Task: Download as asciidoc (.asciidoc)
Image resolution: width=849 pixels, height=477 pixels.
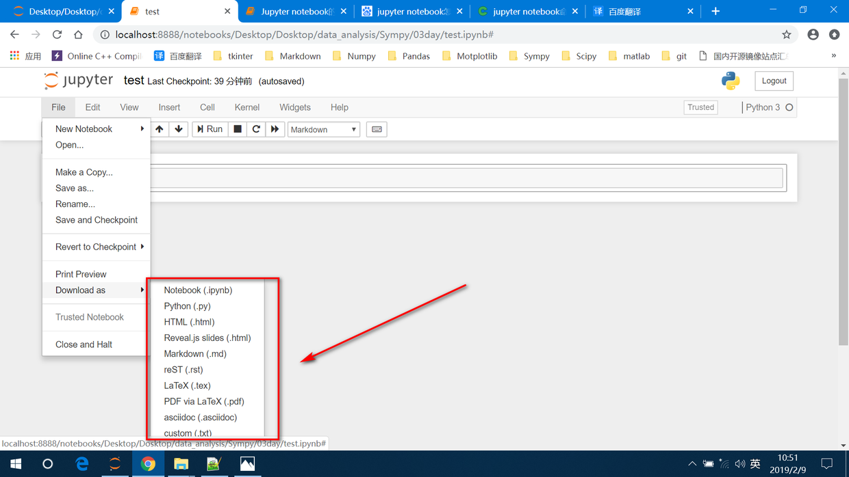Action: pyautogui.click(x=207, y=417)
